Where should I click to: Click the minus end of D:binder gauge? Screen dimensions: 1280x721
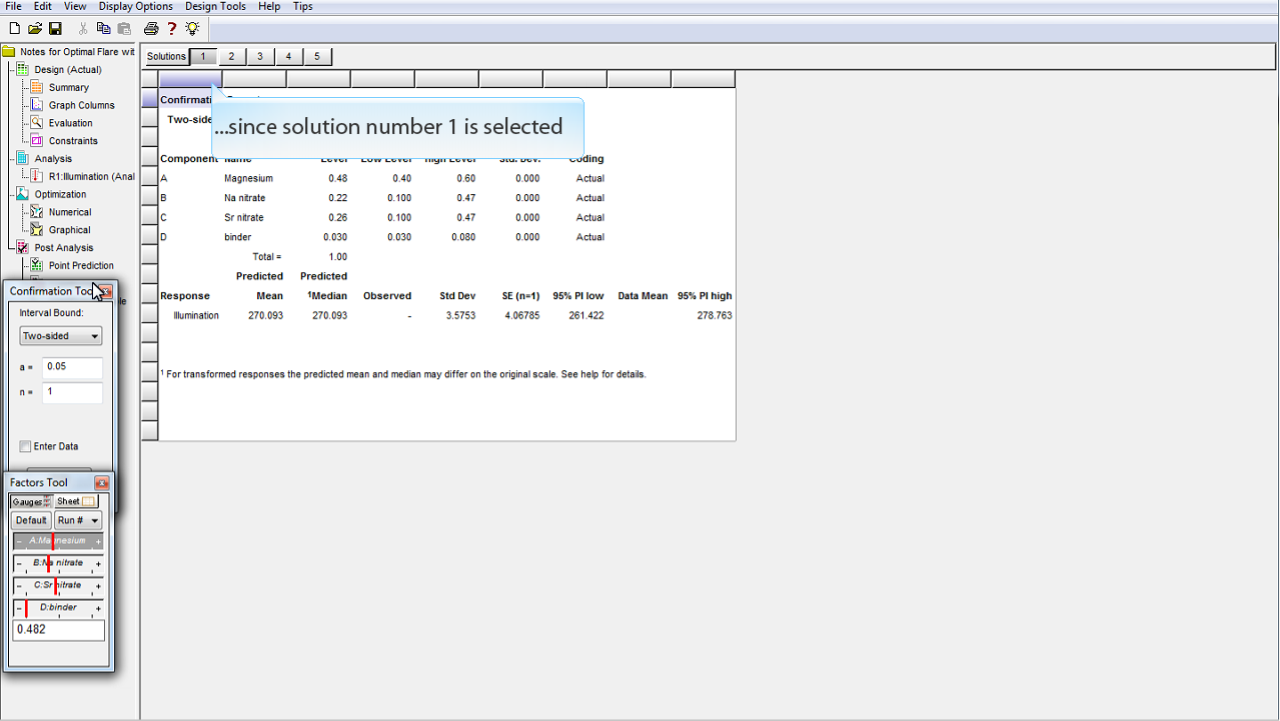click(x=19, y=608)
